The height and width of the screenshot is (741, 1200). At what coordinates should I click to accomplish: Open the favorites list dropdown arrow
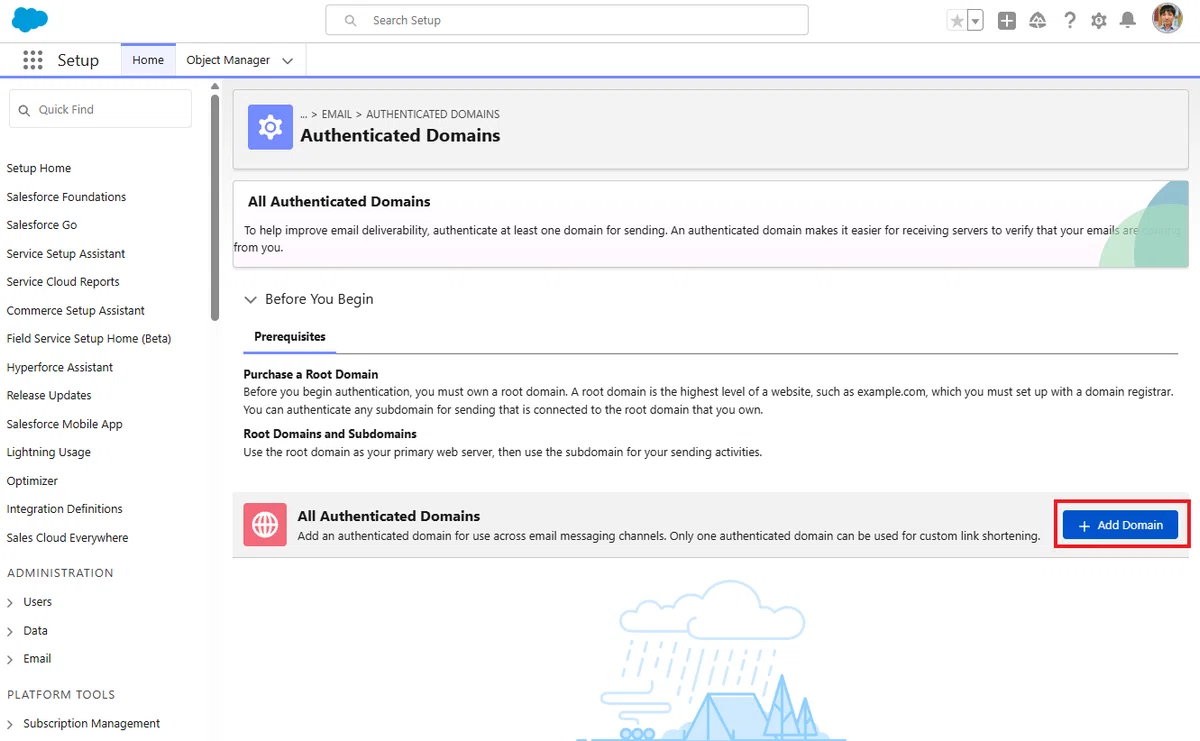pyautogui.click(x=975, y=20)
